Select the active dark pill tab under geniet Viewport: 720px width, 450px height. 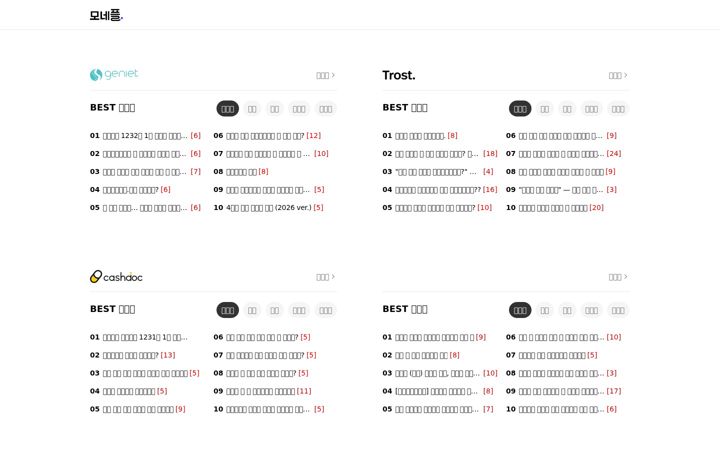228,109
